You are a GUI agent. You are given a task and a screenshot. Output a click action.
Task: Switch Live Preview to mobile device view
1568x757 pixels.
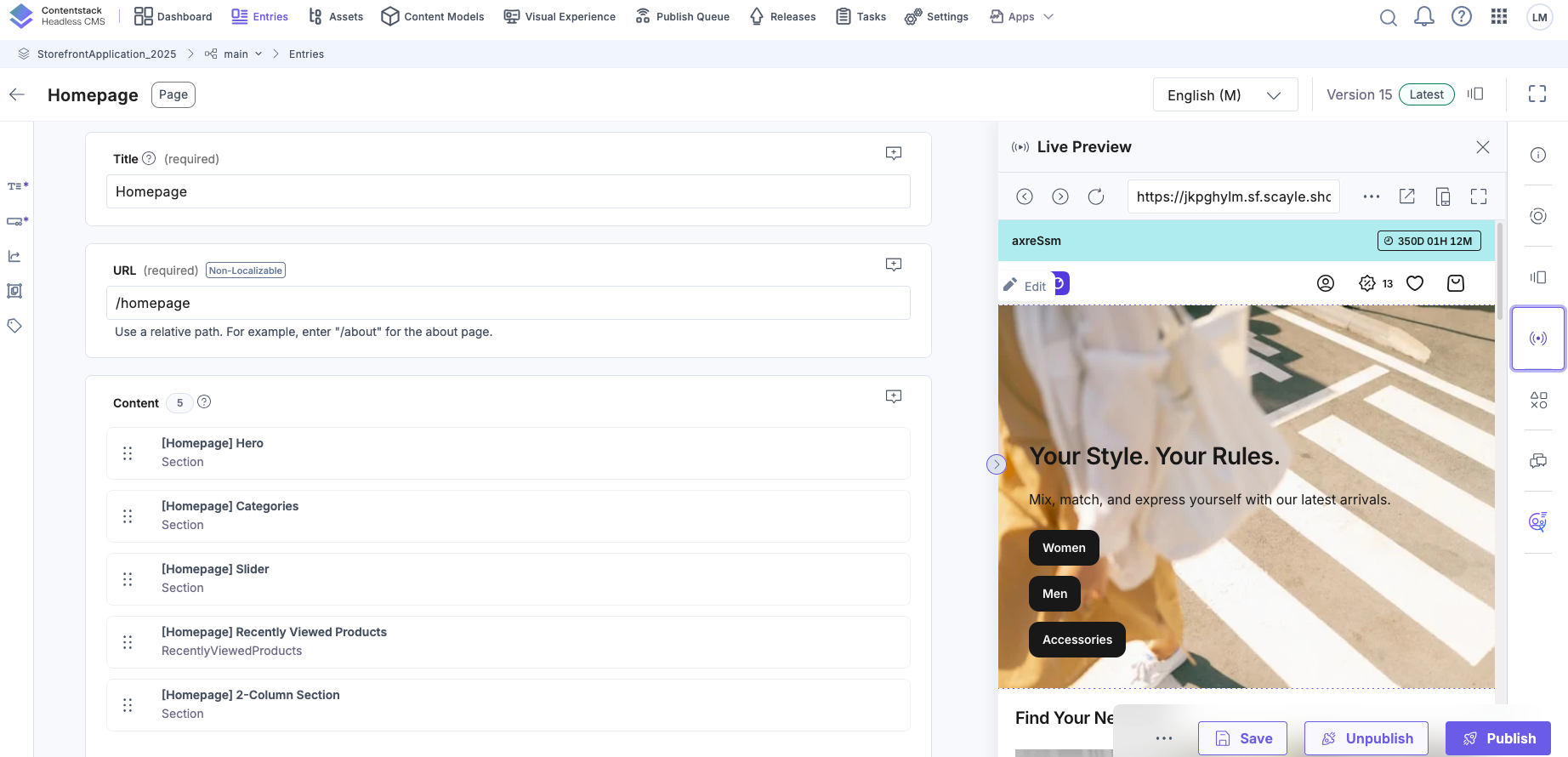point(1443,196)
